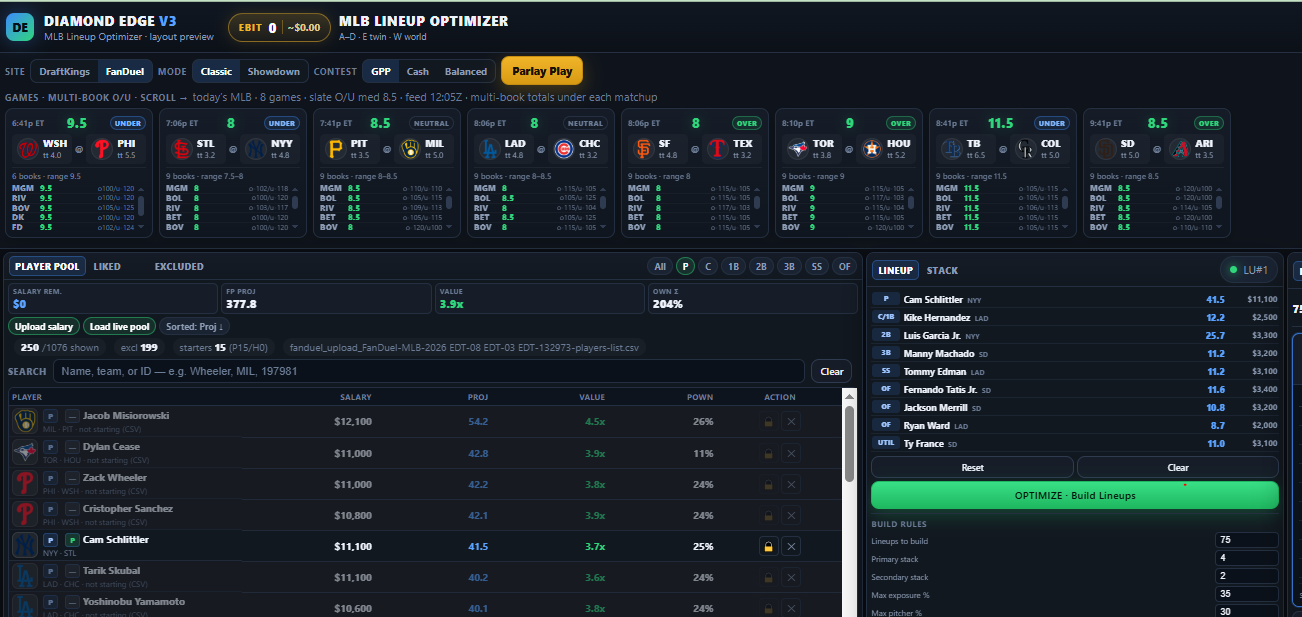Toggle sort order via Sorted: Proj chip
Image resolution: width=1302 pixels, height=617 pixels.
(195, 326)
